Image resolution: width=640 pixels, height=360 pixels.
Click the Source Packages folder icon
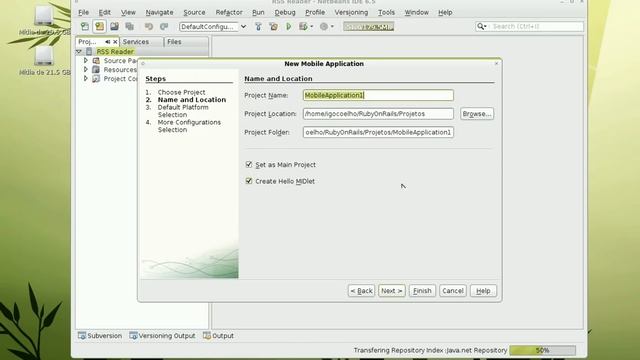(x=96, y=60)
